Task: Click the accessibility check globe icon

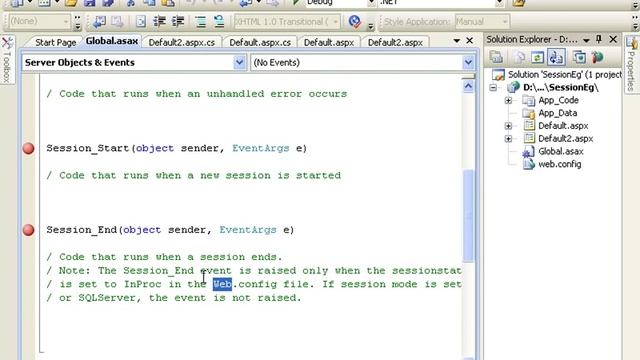Action: point(355,21)
